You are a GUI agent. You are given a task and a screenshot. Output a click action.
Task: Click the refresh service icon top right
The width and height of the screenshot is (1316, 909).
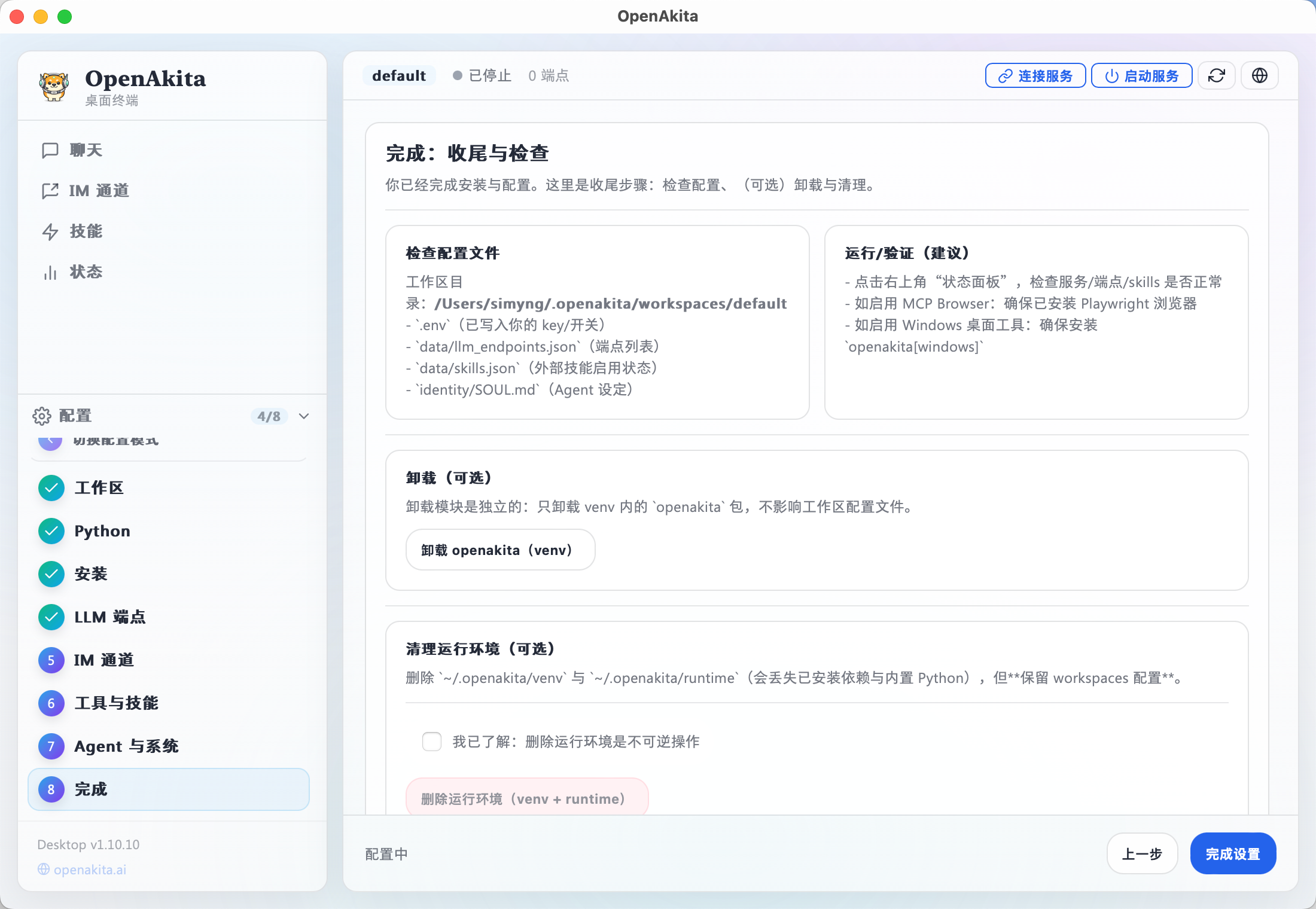coord(1217,75)
